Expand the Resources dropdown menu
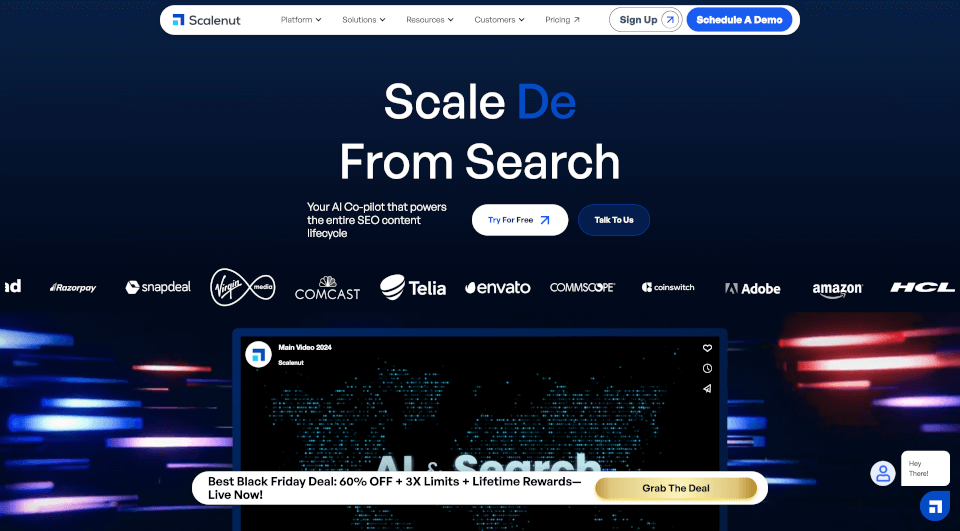Screen dimensions: 960x531 point(430,20)
